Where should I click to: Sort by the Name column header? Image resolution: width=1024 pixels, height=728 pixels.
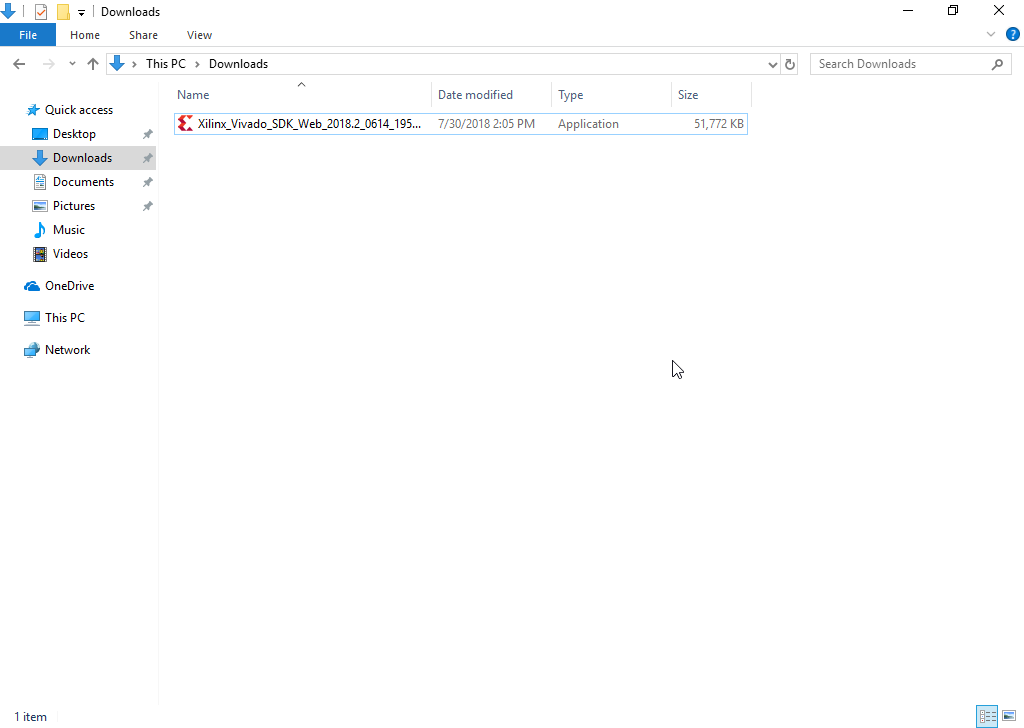tap(302, 95)
